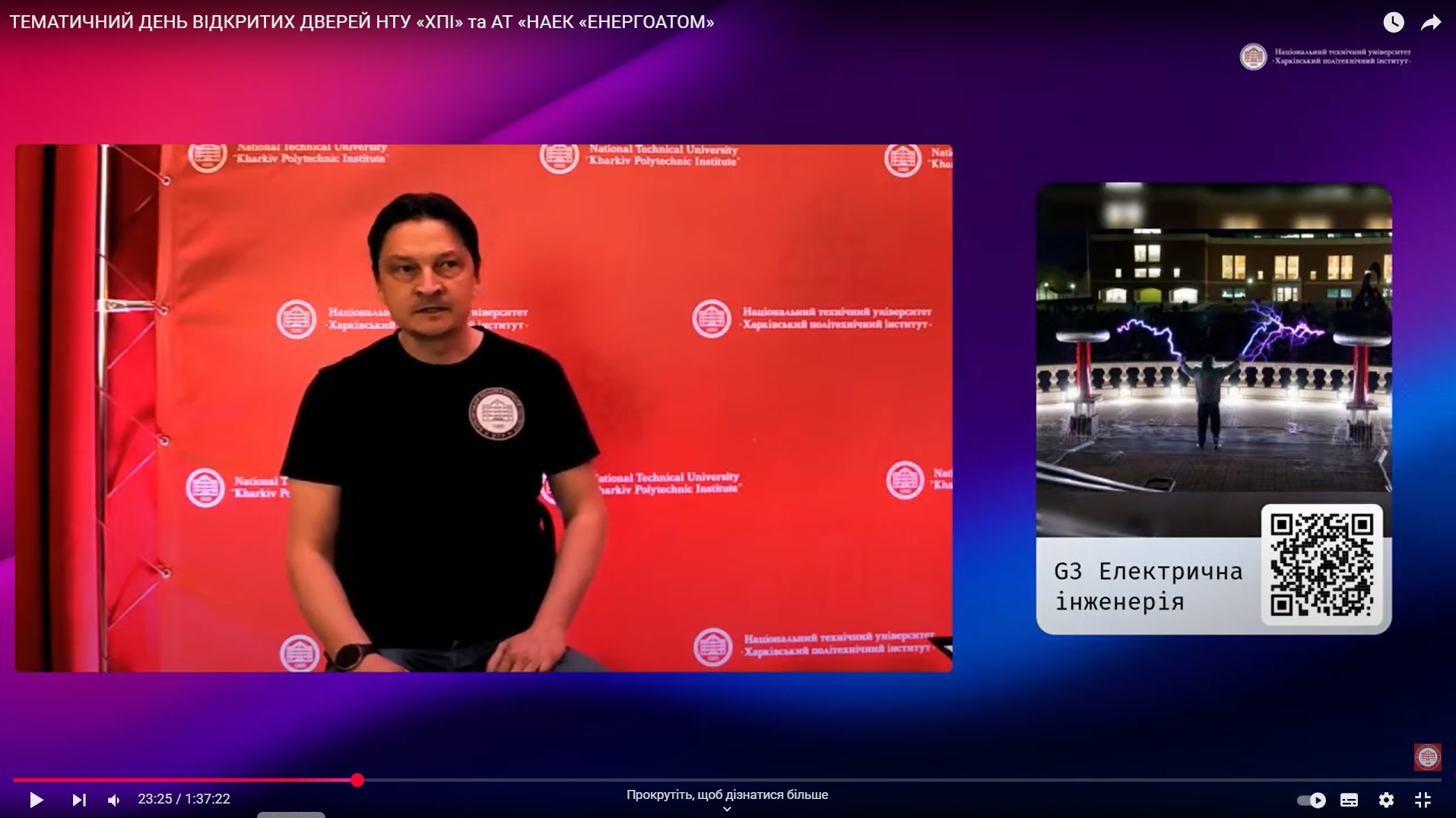
Task: Mute the video with the speaker icon
Action: click(114, 800)
